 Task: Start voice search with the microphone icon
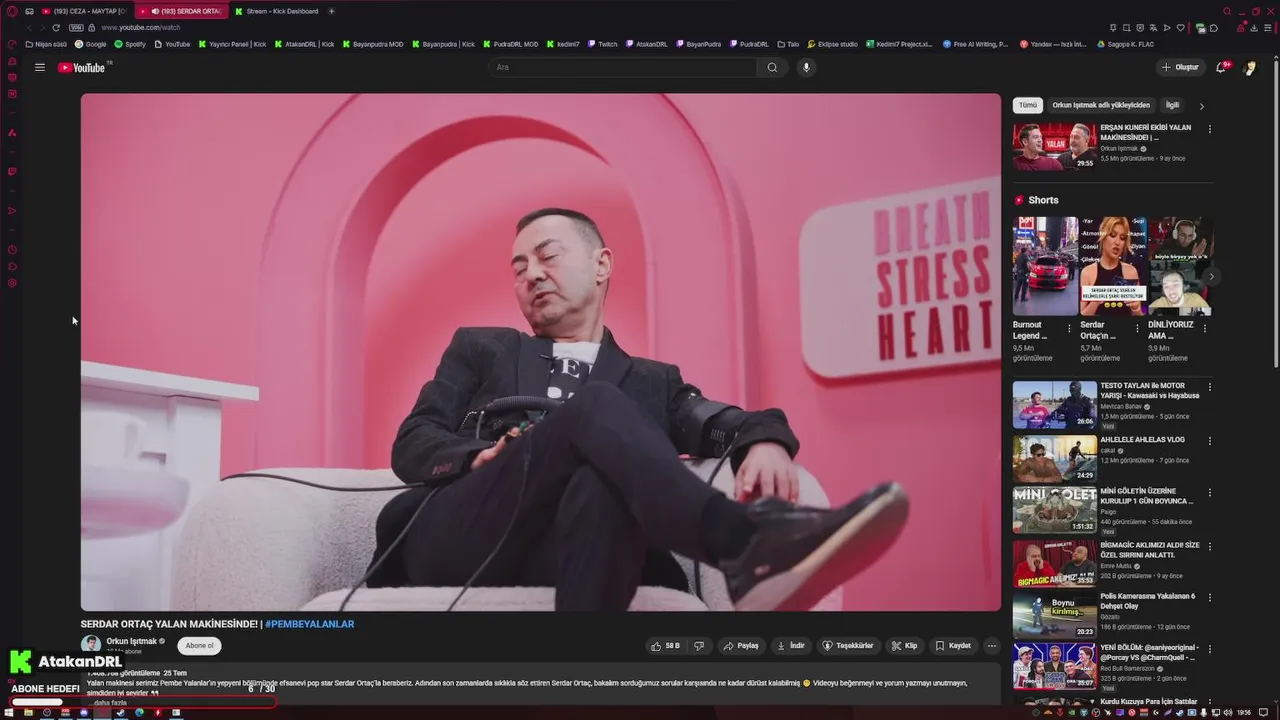click(x=806, y=67)
